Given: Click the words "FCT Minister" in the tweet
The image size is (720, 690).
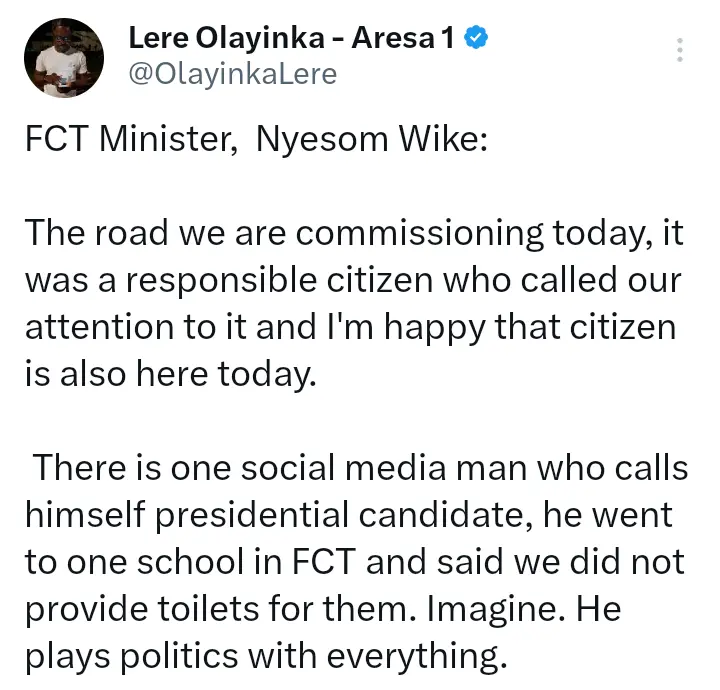Looking at the screenshot, I should [x=126, y=141].
